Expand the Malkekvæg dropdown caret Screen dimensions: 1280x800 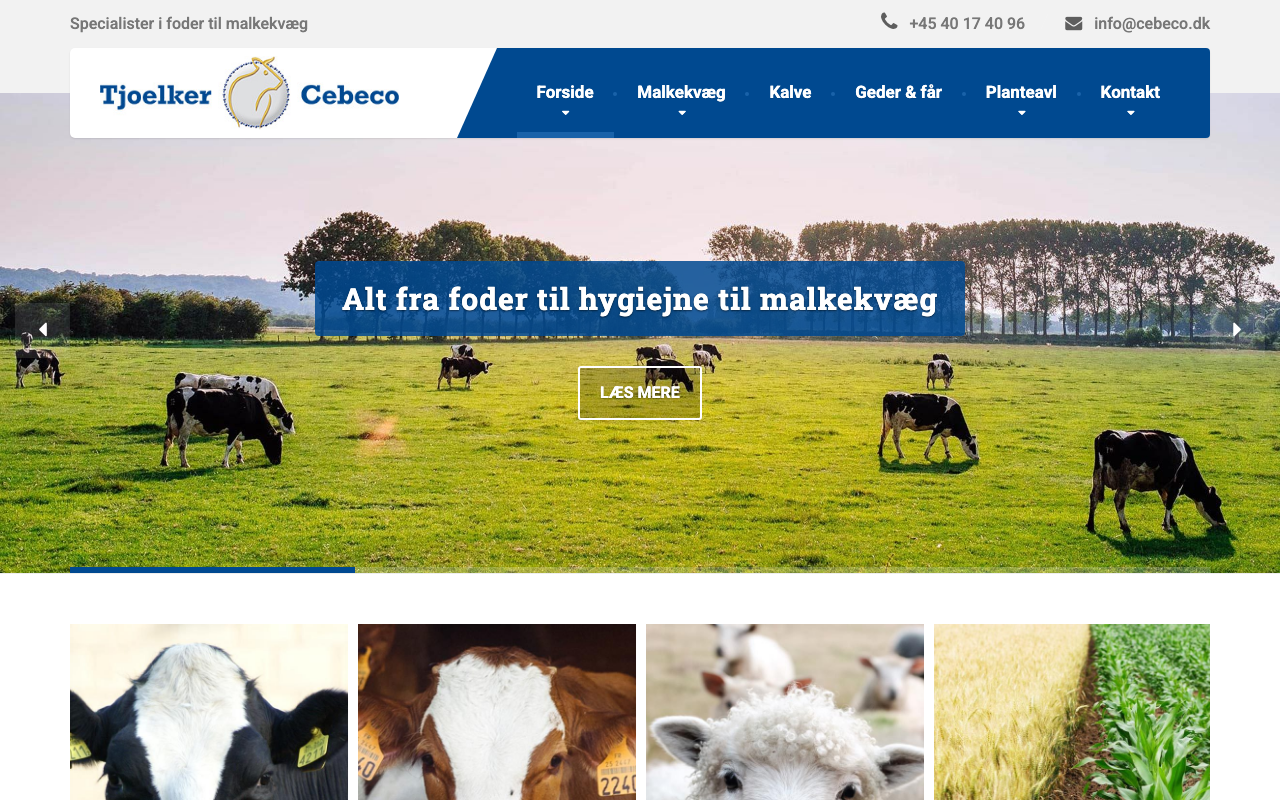pos(682,113)
